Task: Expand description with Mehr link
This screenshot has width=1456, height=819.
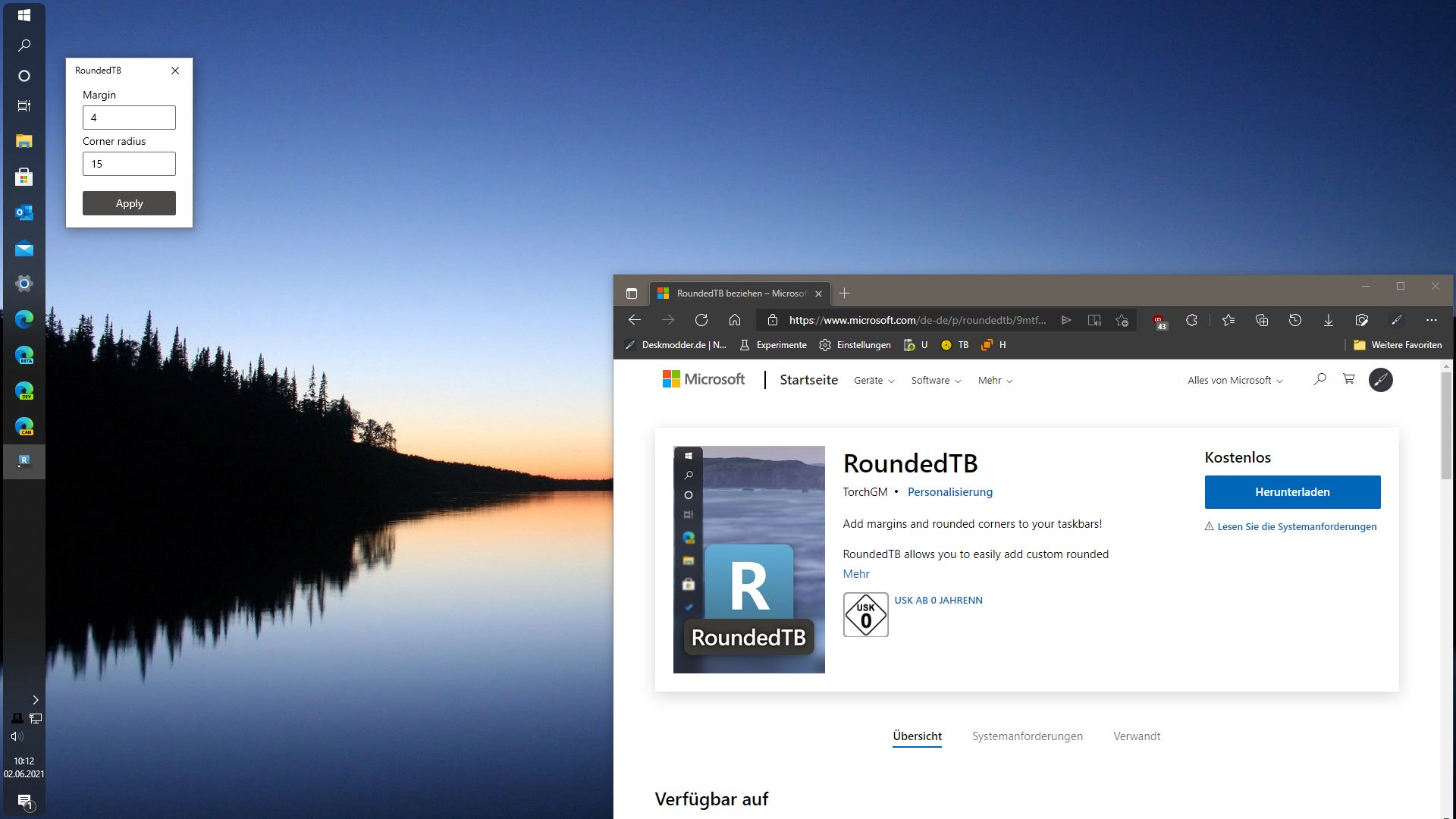Action: [856, 574]
